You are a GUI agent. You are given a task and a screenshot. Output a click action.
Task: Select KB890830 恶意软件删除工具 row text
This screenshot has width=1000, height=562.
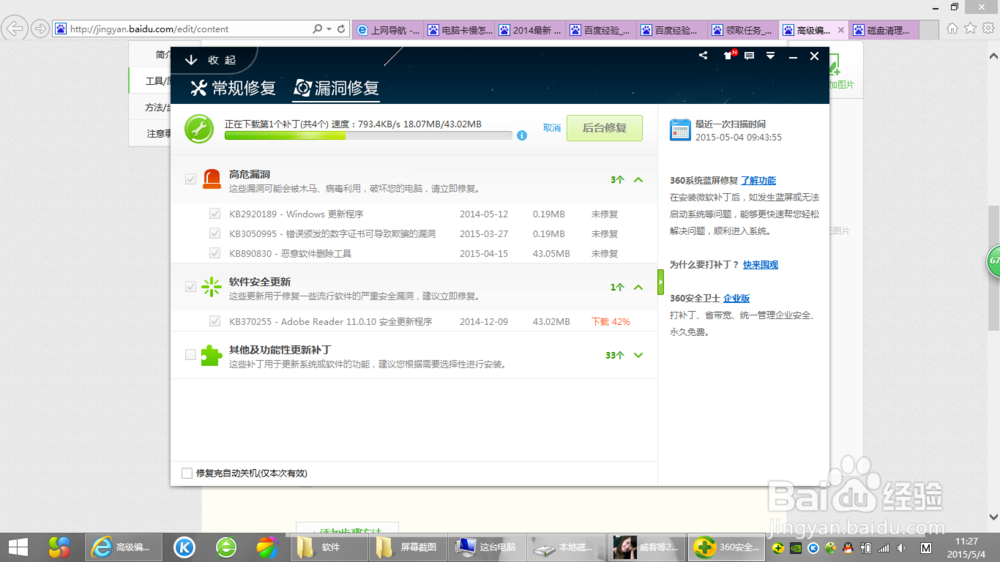pos(290,253)
